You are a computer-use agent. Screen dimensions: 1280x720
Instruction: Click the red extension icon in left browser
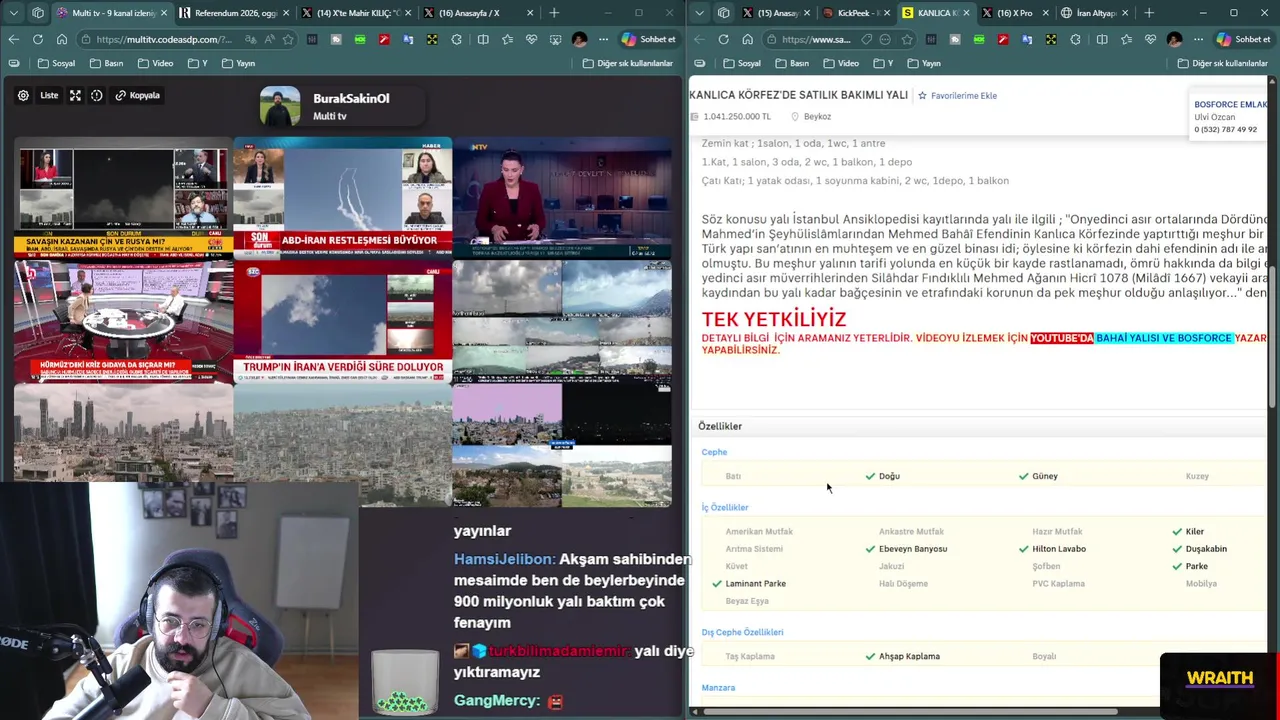point(384,39)
